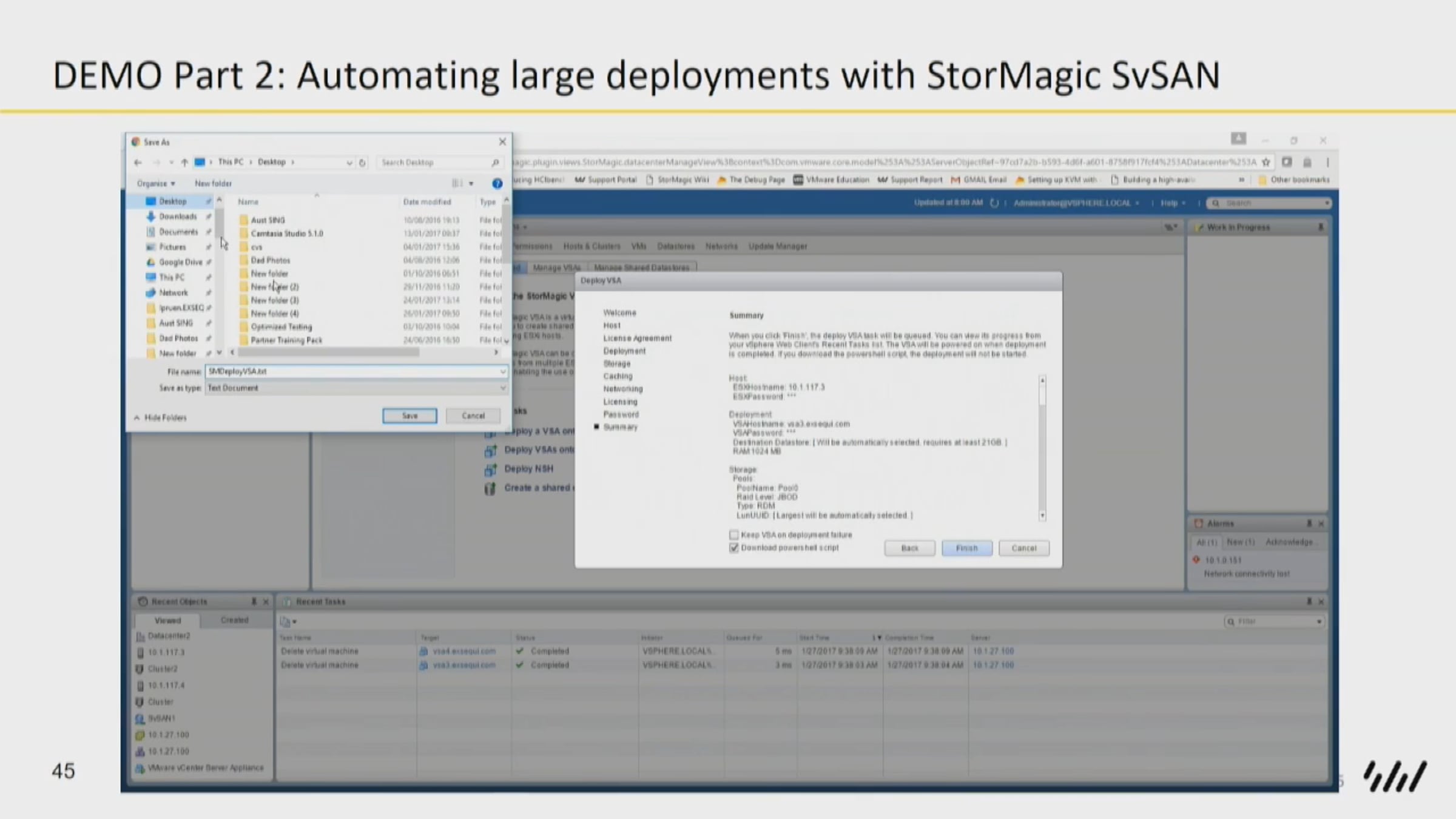Click the vSphere Search box
Screen dimensions: 1456x819
(x=1269, y=203)
